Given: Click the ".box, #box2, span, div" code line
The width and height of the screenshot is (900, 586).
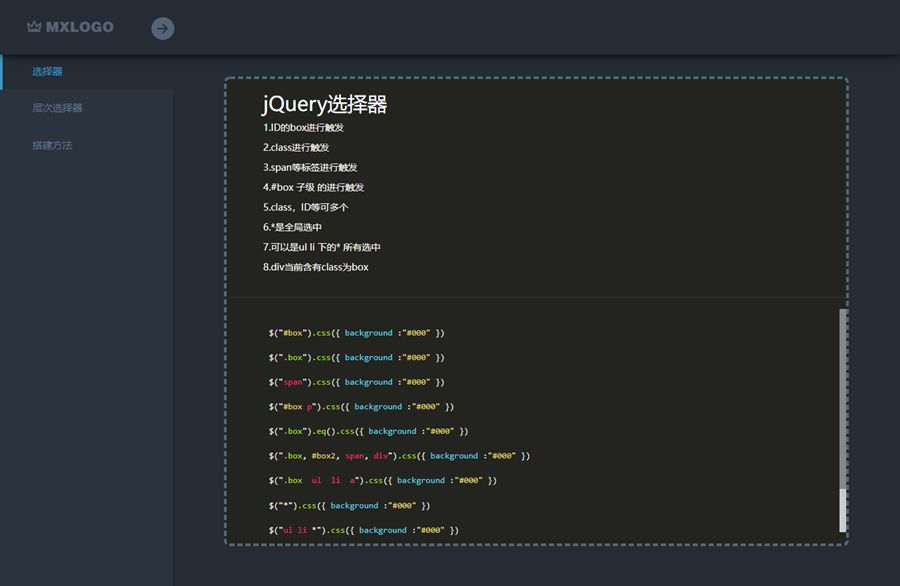Looking at the screenshot, I should tap(398, 456).
